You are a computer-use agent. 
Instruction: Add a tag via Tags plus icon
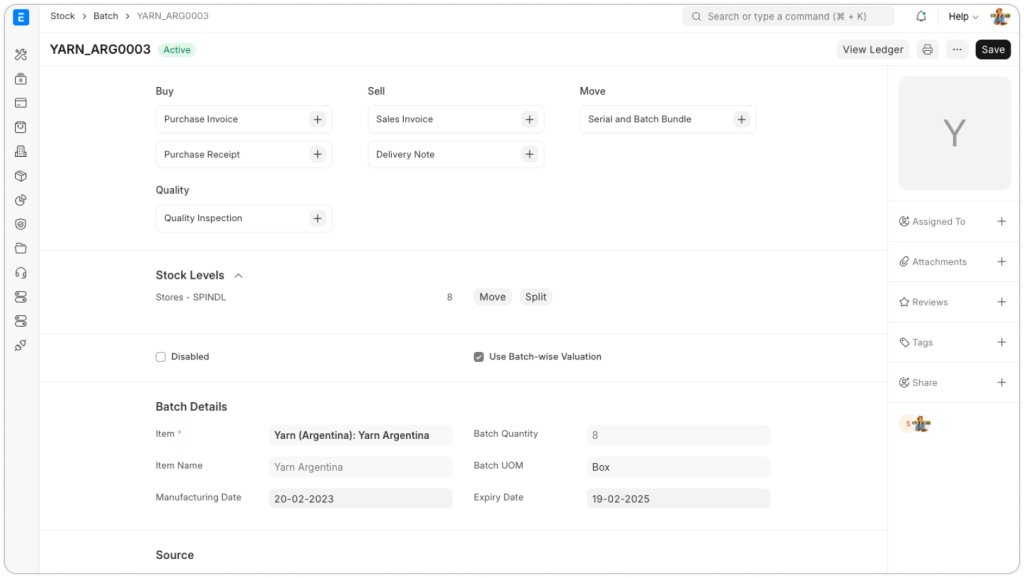(1001, 342)
